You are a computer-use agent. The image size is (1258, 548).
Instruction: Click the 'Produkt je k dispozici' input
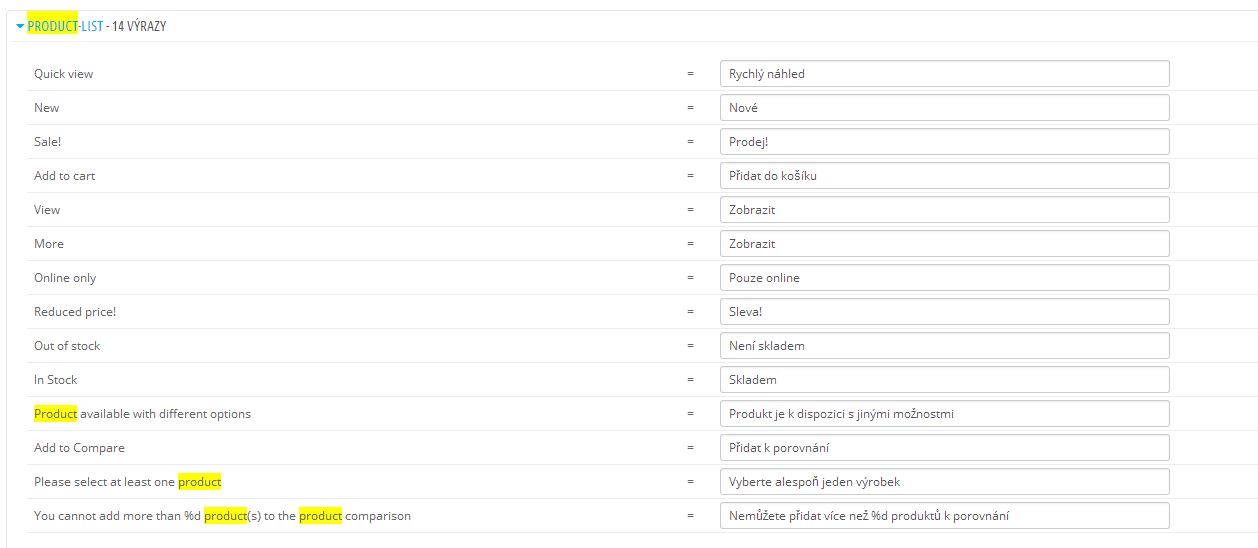943,414
